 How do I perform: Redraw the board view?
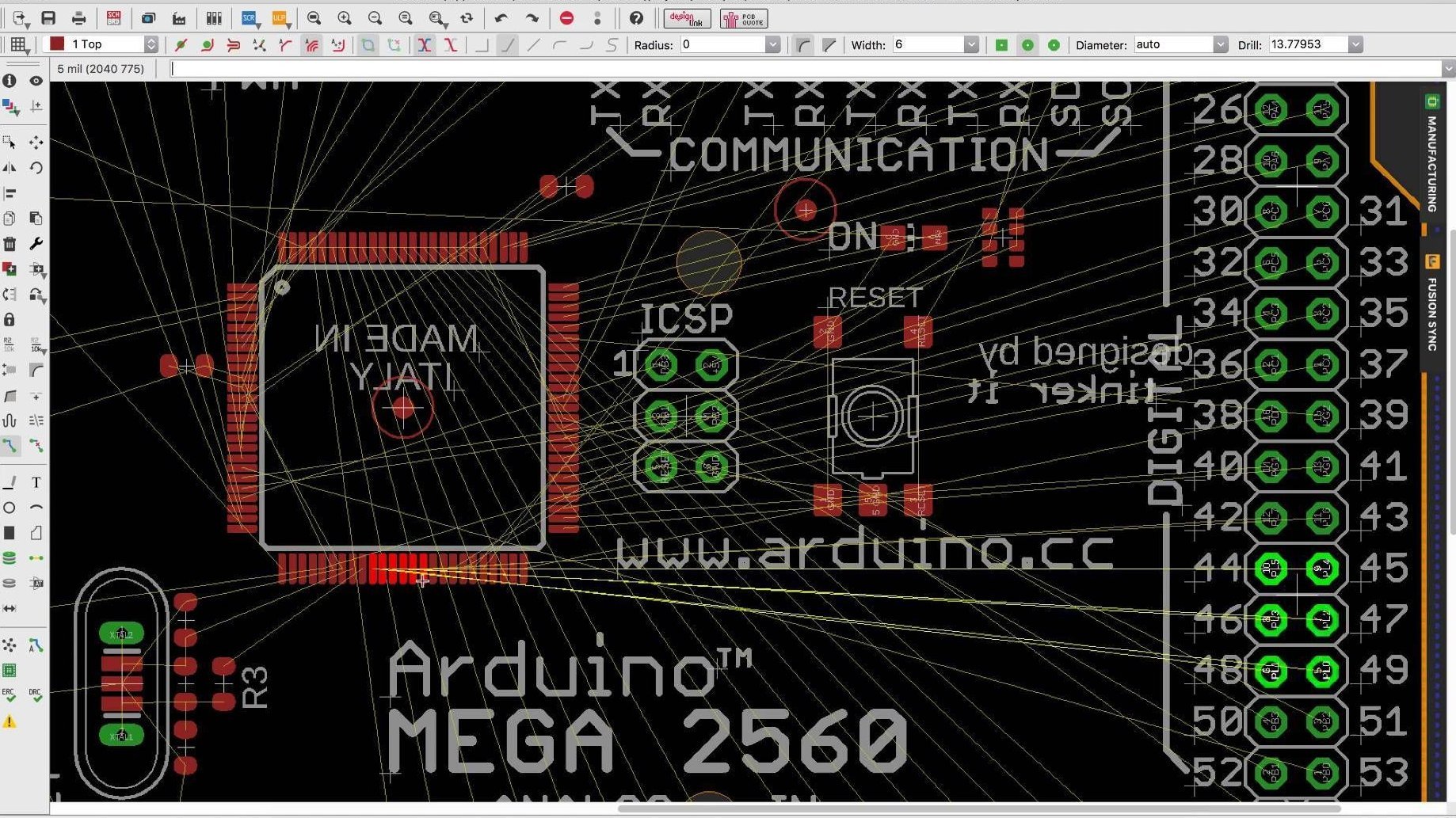[x=467, y=17]
